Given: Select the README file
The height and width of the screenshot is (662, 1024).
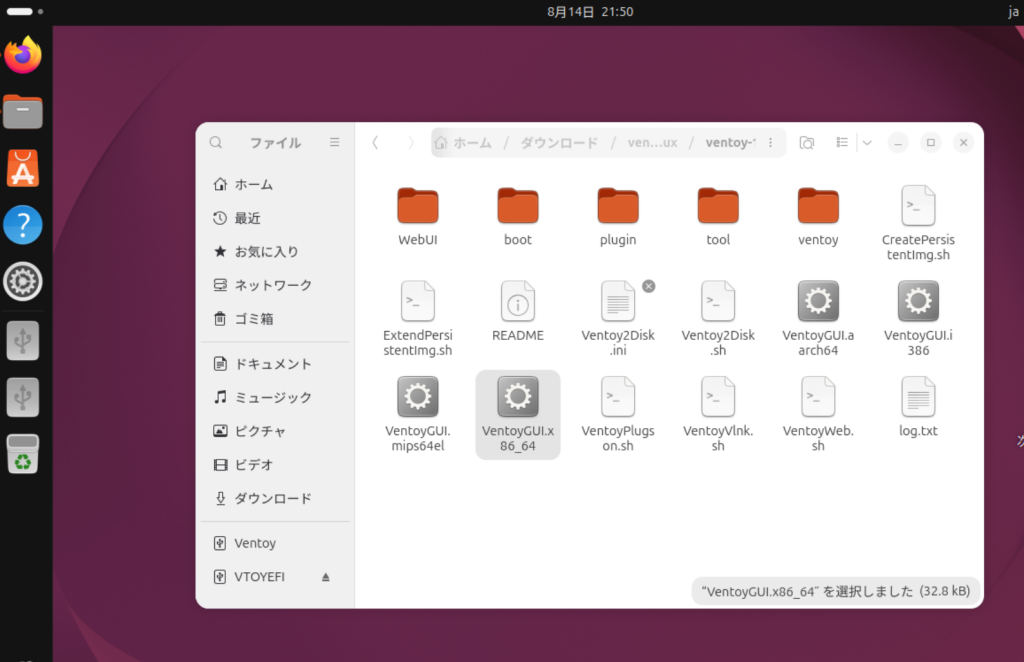Looking at the screenshot, I should point(518,312).
